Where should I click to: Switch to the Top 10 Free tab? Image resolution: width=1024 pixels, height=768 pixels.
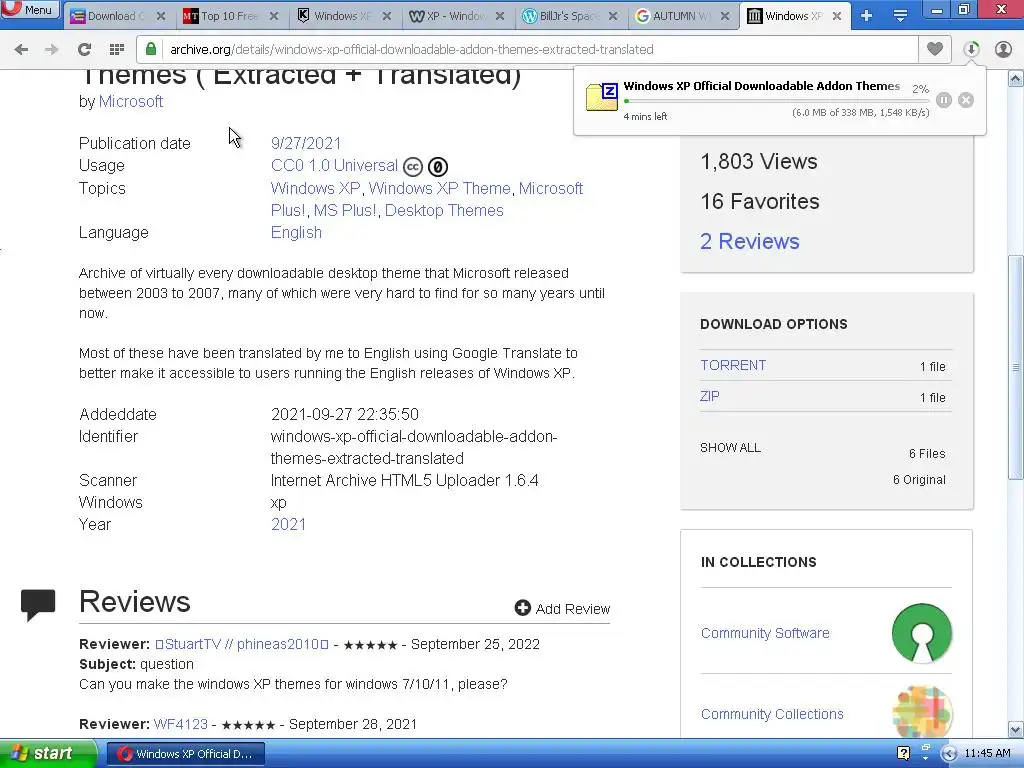[x=229, y=16]
